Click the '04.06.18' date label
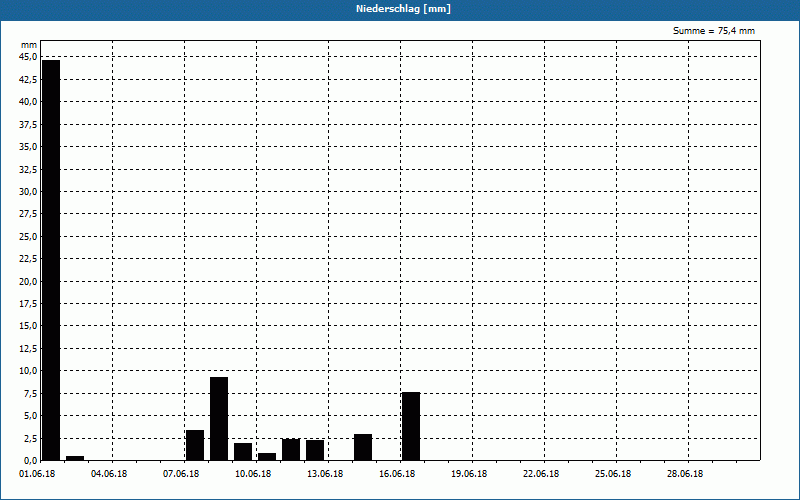Screen dimensions: 800x500 coord(109,474)
